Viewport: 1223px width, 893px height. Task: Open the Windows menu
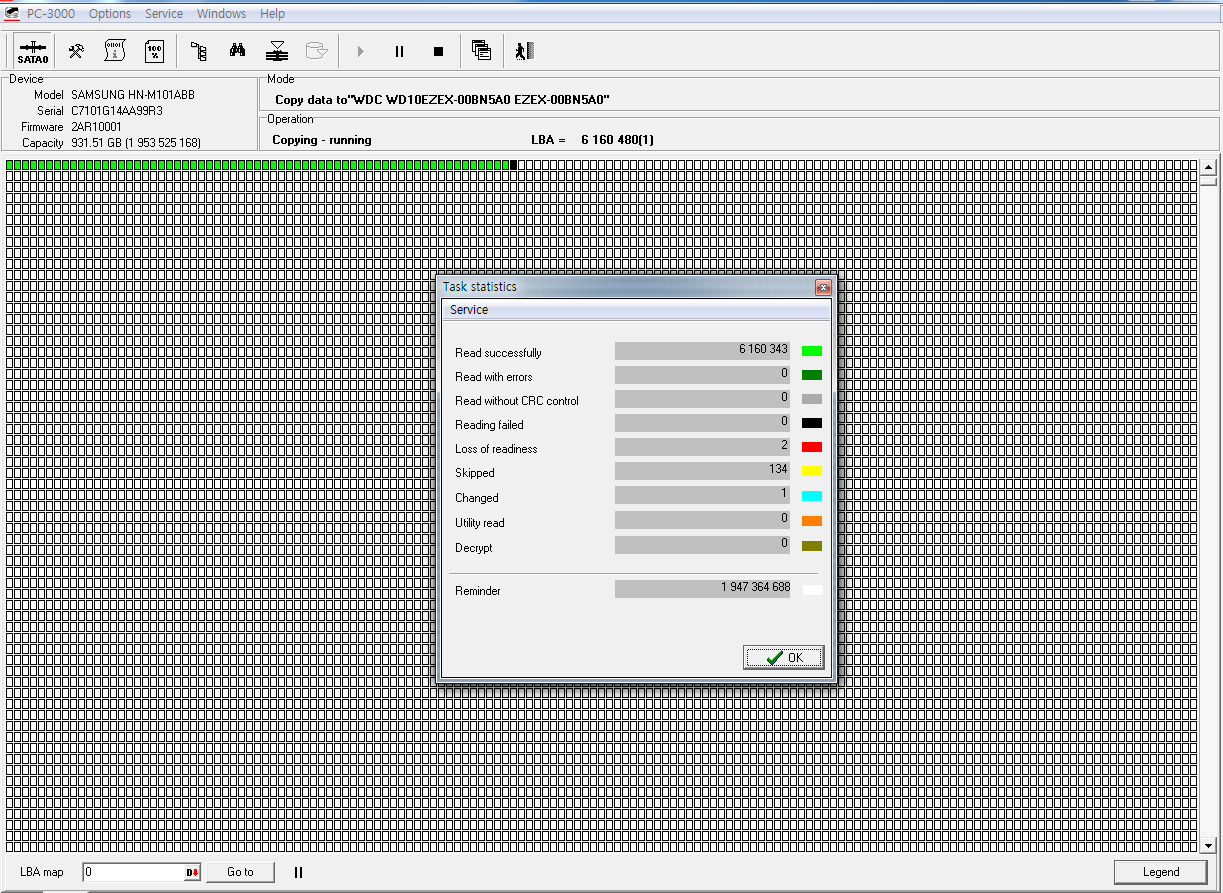[x=221, y=14]
